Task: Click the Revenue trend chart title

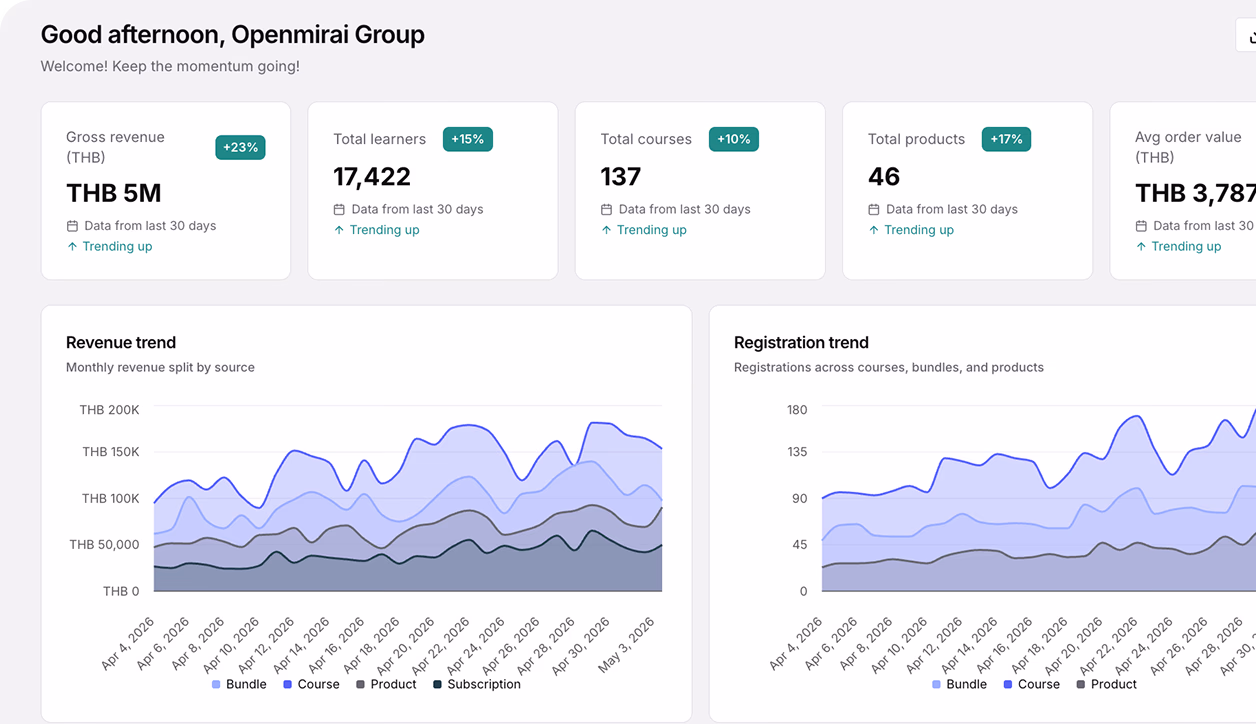Action: [121, 342]
